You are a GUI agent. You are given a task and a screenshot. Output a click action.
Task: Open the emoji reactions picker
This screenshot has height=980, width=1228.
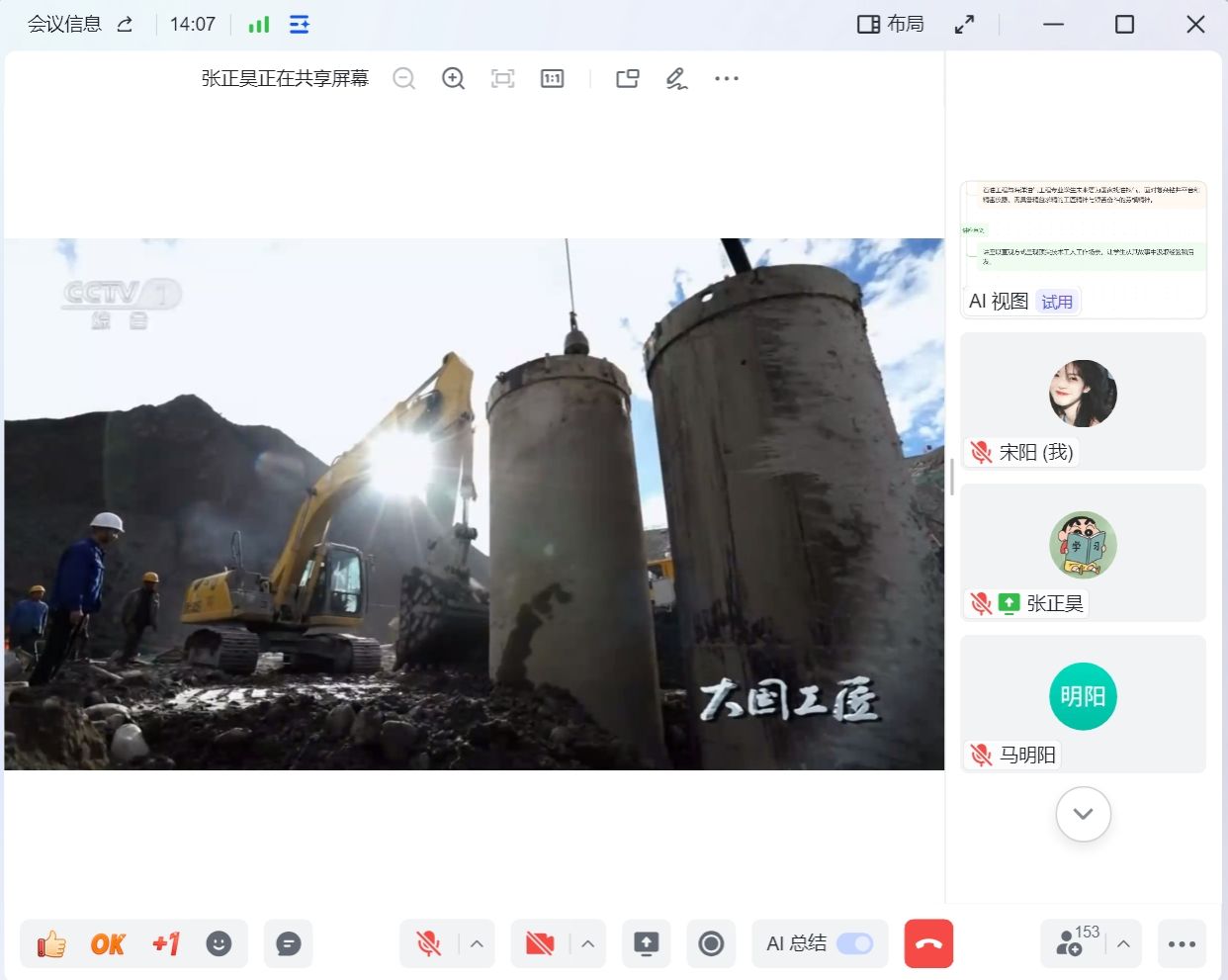(x=219, y=944)
